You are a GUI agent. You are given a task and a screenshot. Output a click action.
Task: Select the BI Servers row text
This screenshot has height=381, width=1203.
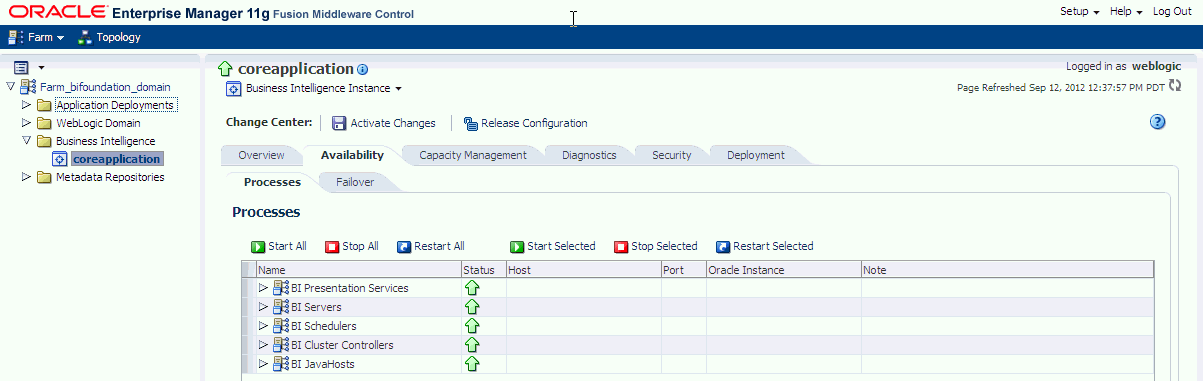tap(316, 307)
